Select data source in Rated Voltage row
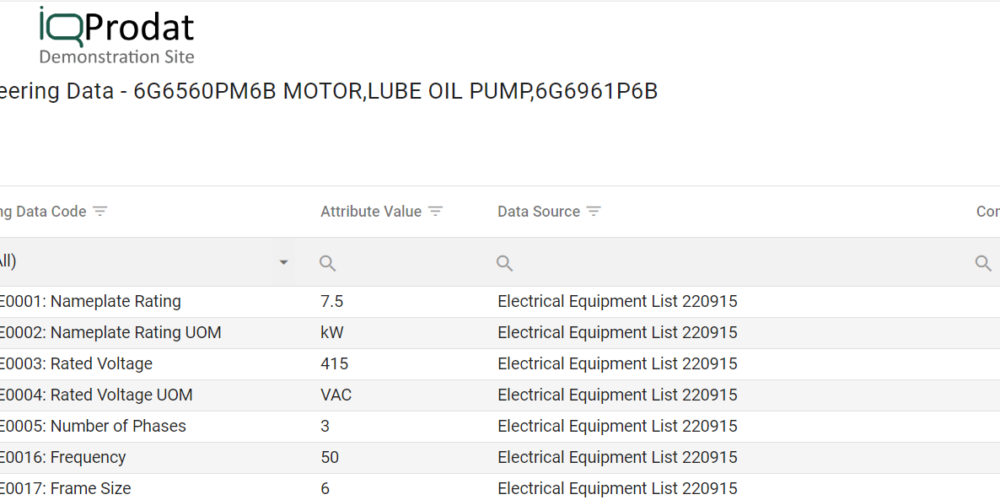 (617, 364)
